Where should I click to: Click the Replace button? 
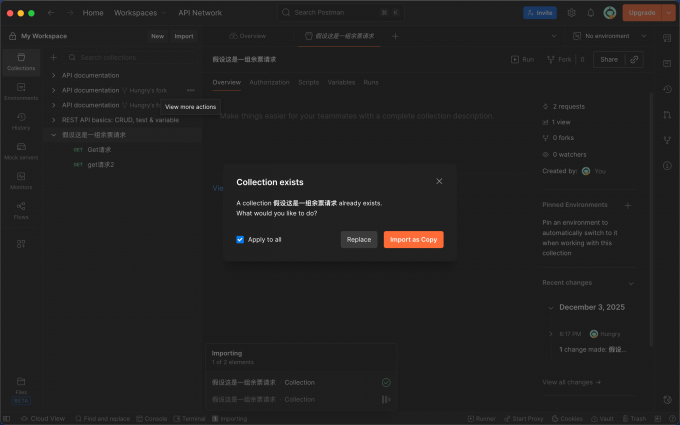point(359,239)
